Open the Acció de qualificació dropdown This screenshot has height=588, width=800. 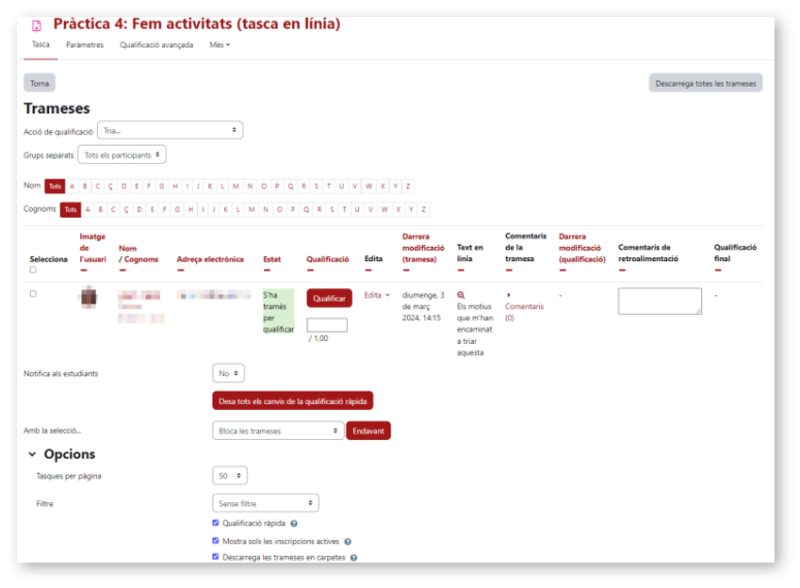tap(171, 130)
